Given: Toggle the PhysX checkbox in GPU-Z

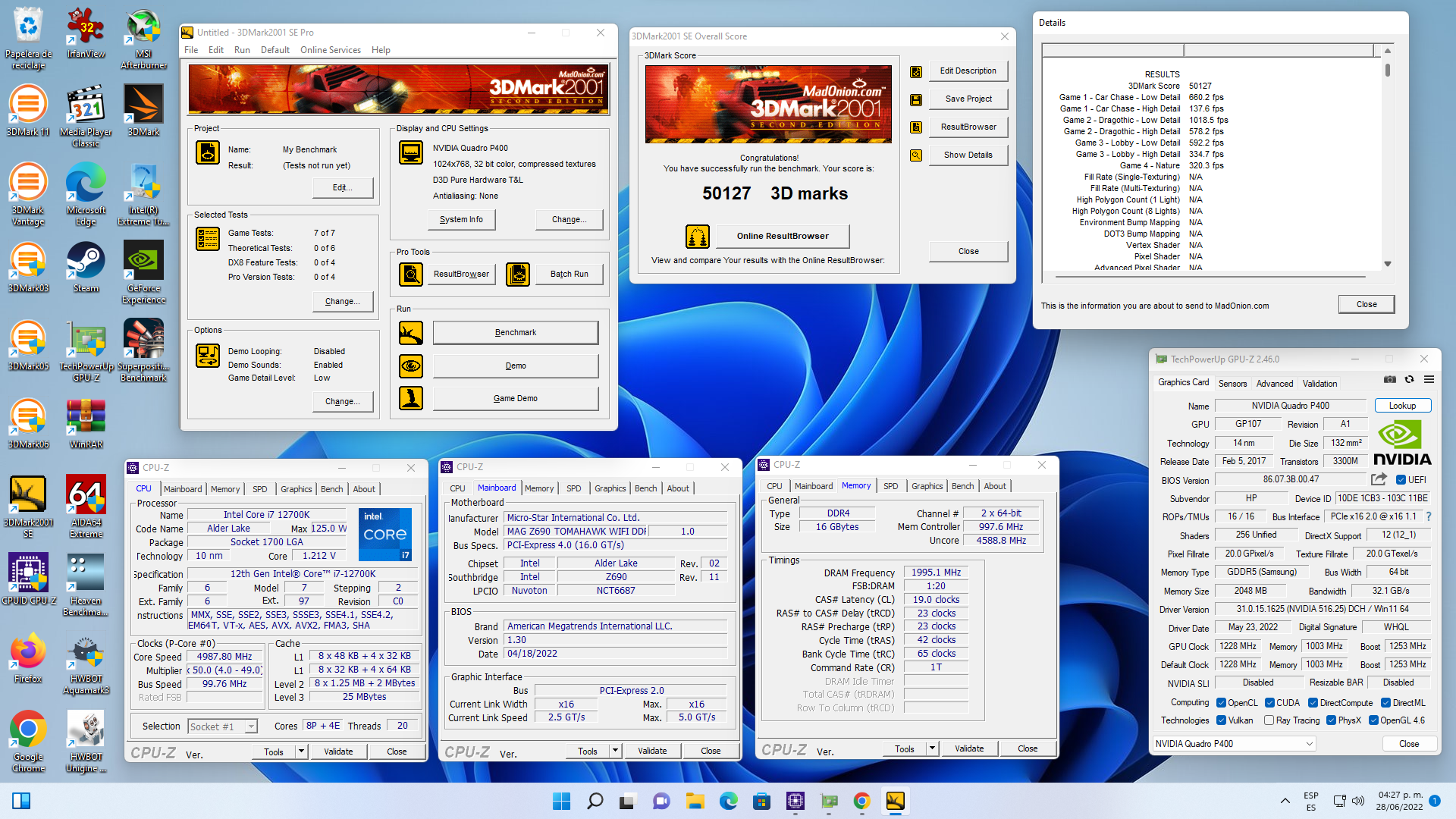Looking at the screenshot, I should tap(1331, 720).
